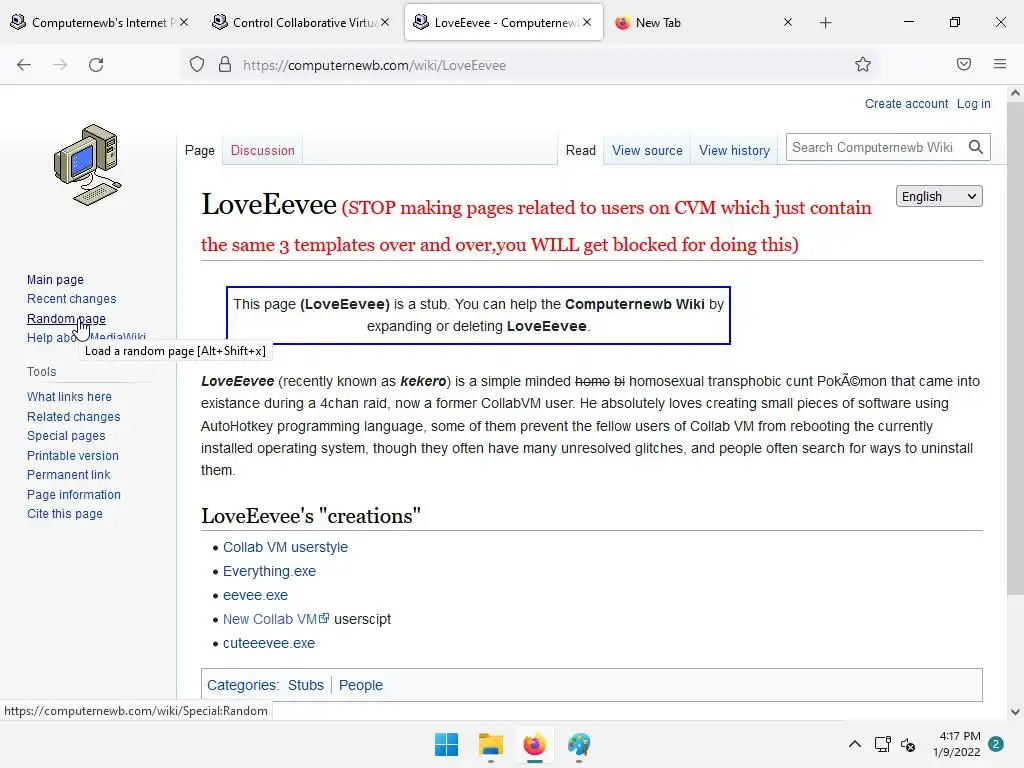Open a new tab with the plus button
Viewport: 1024px width, 768px height.
tap(825, 23)
